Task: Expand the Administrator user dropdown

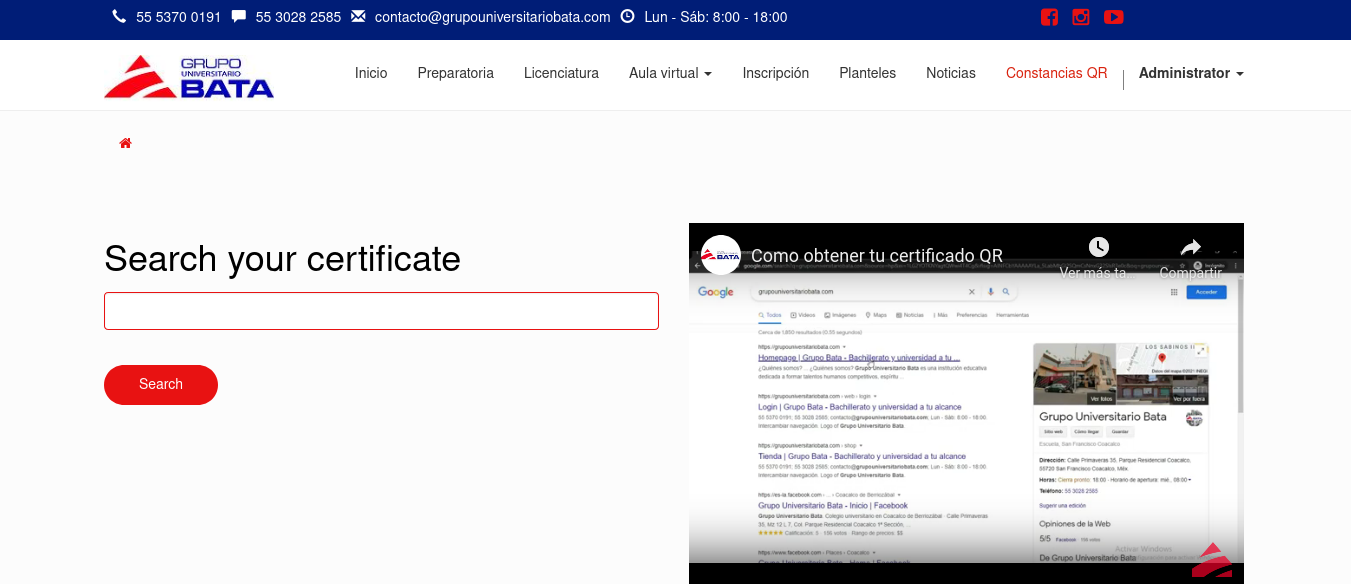Action: 1191,73
